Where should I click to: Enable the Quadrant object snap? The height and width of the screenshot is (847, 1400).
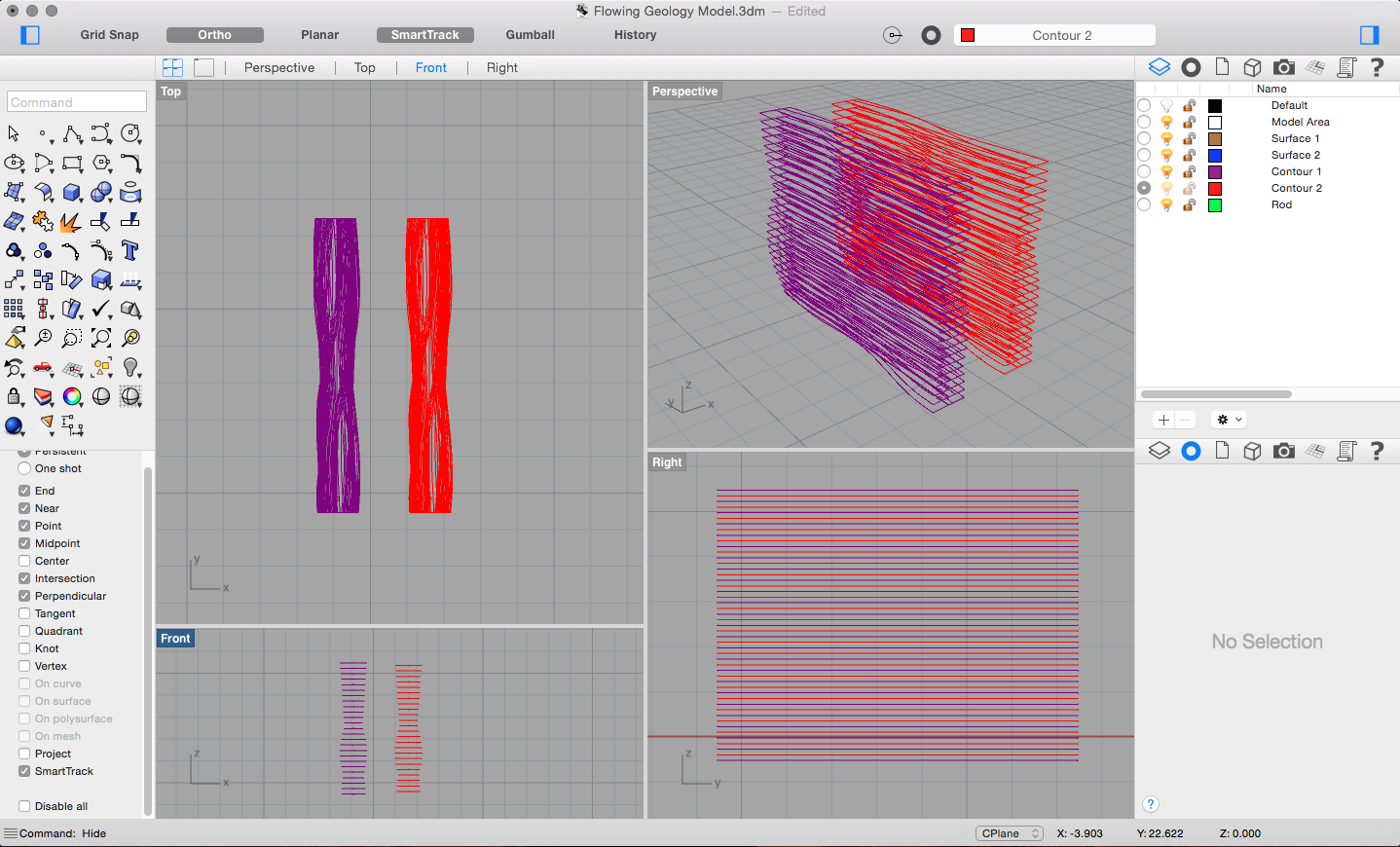click(24, 631)
